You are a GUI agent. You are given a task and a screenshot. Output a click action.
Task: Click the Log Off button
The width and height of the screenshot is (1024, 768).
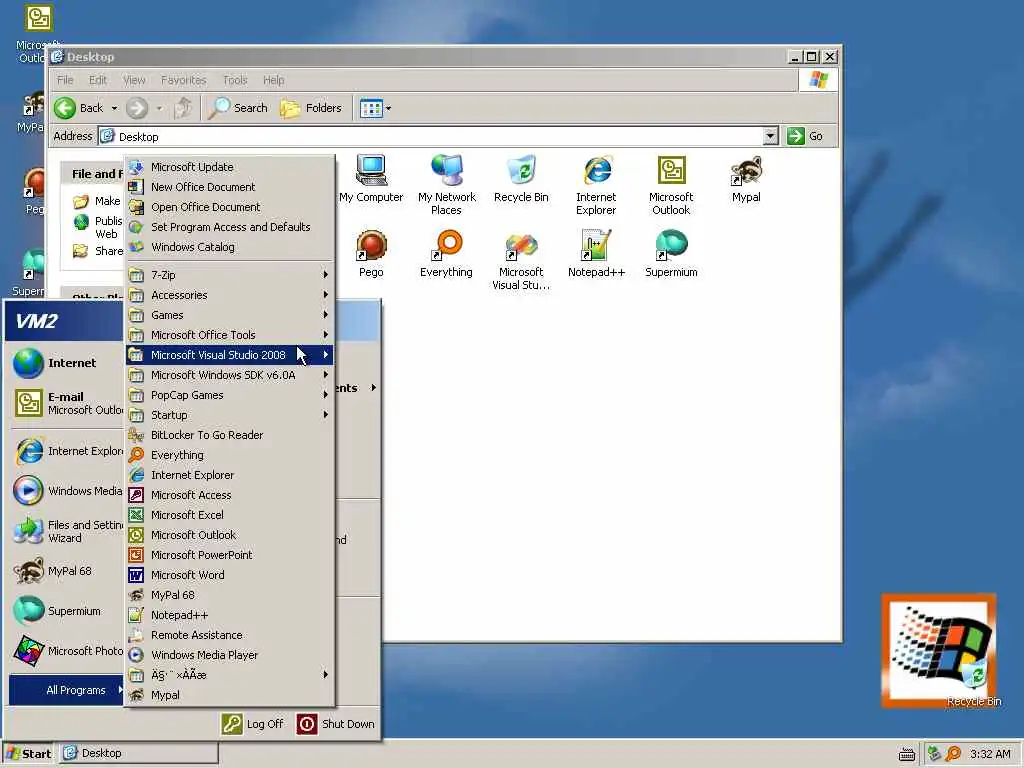coord(253,724)
